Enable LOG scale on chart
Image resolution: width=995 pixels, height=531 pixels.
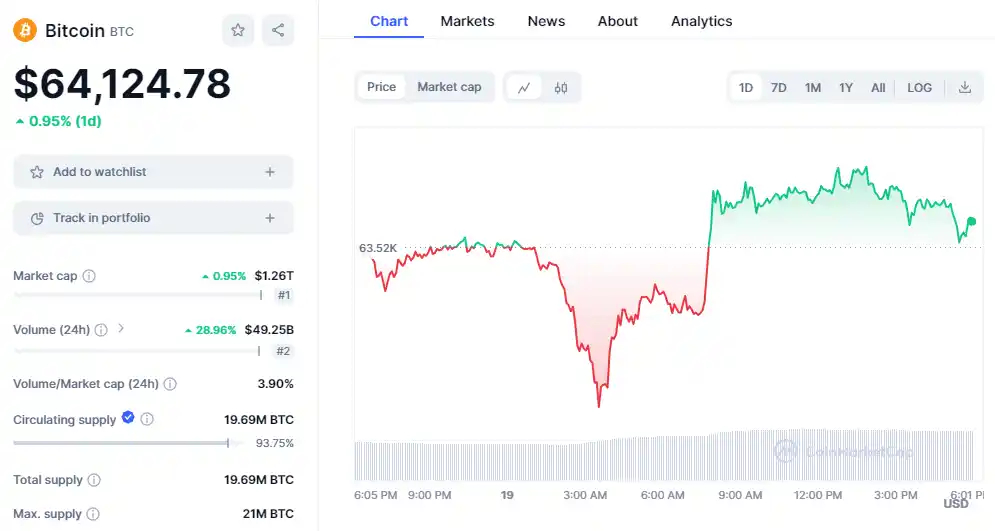click(x=919, y=88)
